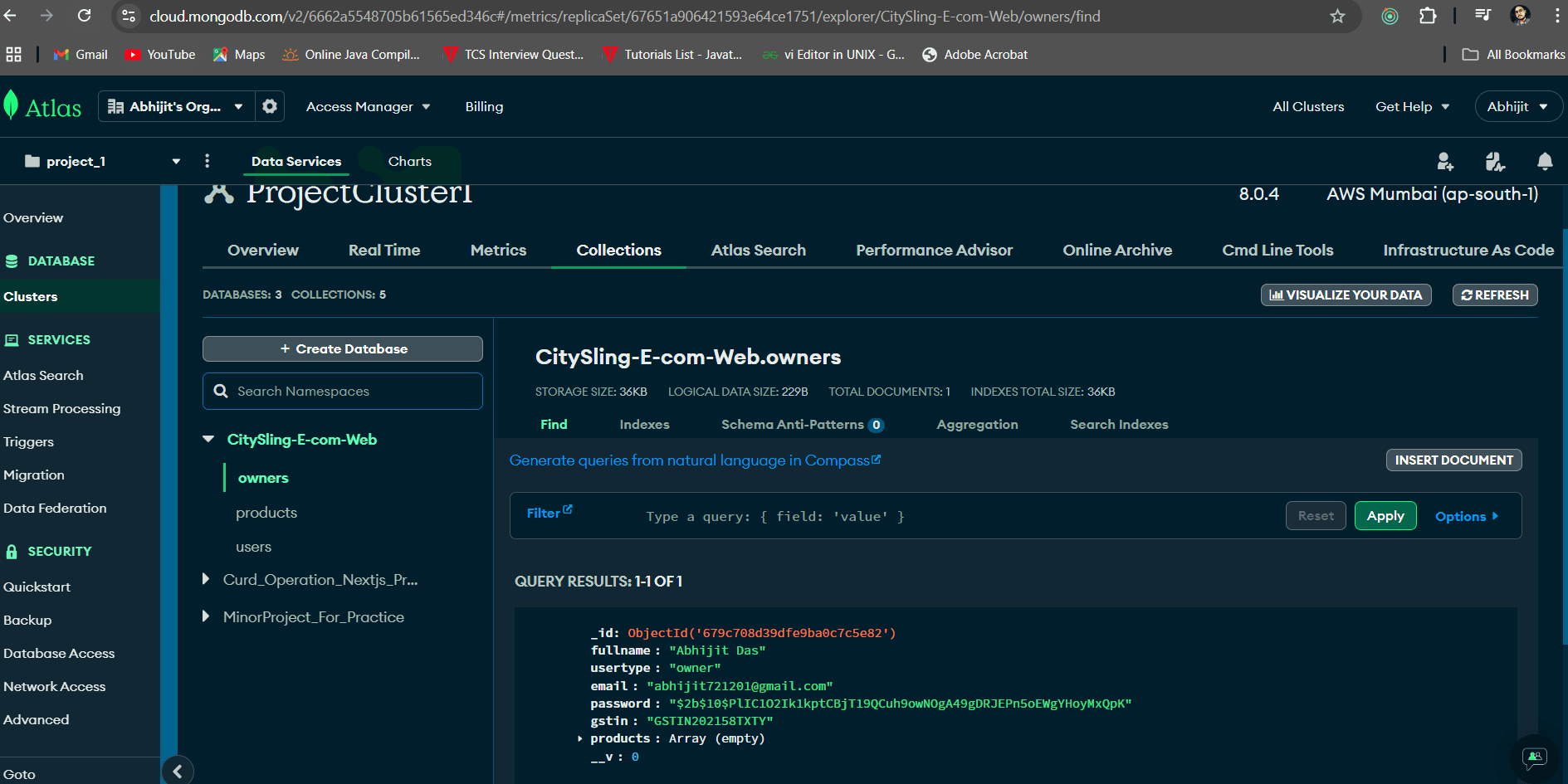The height and width of the screenshot is (784, 1568).
Task: Open the project_1 project selector
Action: [103, 161]
